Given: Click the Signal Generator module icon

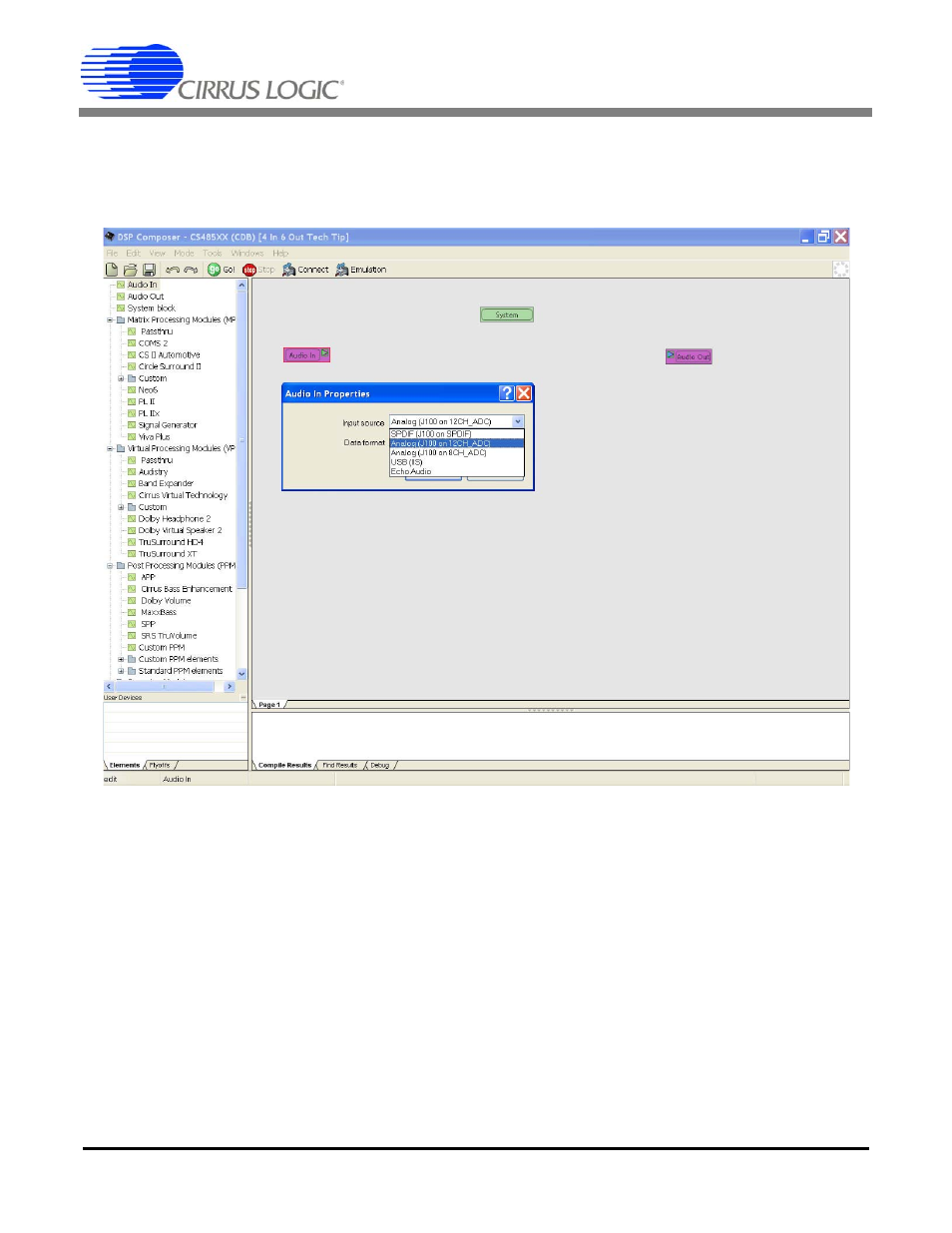Looking at the screenshot, I should point(132,425).
